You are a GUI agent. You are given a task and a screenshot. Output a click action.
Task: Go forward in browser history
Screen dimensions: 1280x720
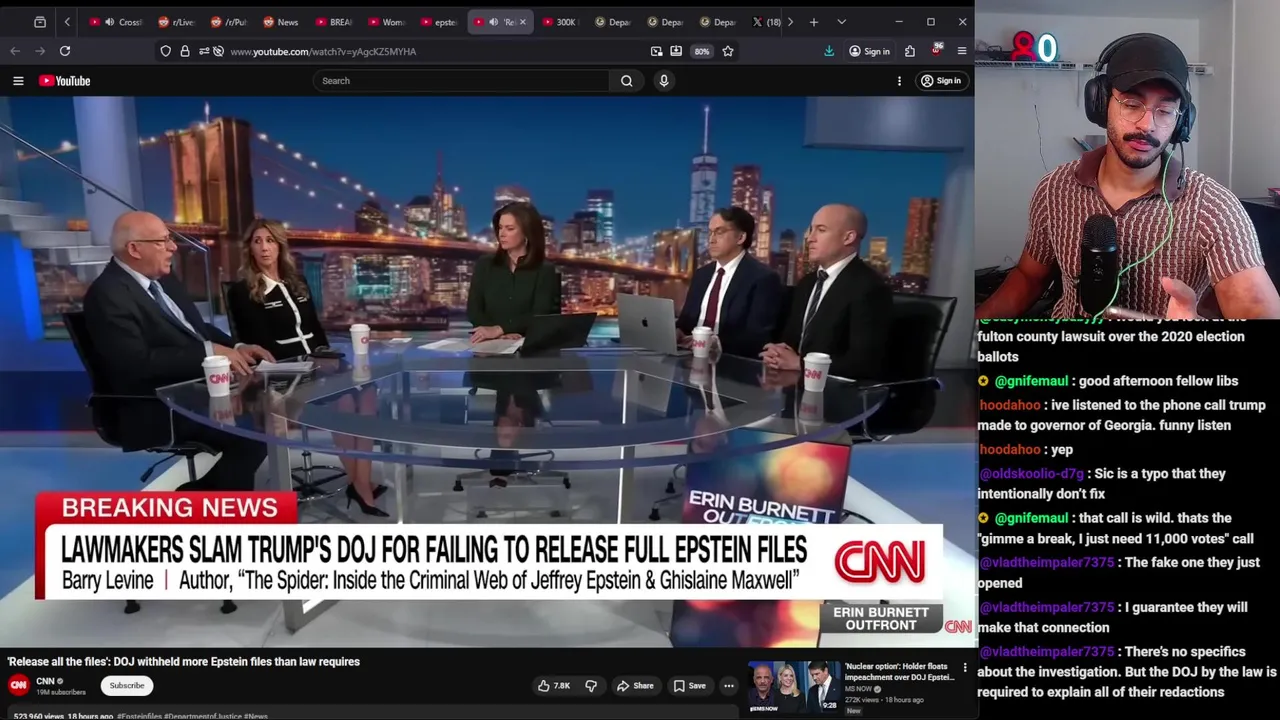(x=39, y=51)
